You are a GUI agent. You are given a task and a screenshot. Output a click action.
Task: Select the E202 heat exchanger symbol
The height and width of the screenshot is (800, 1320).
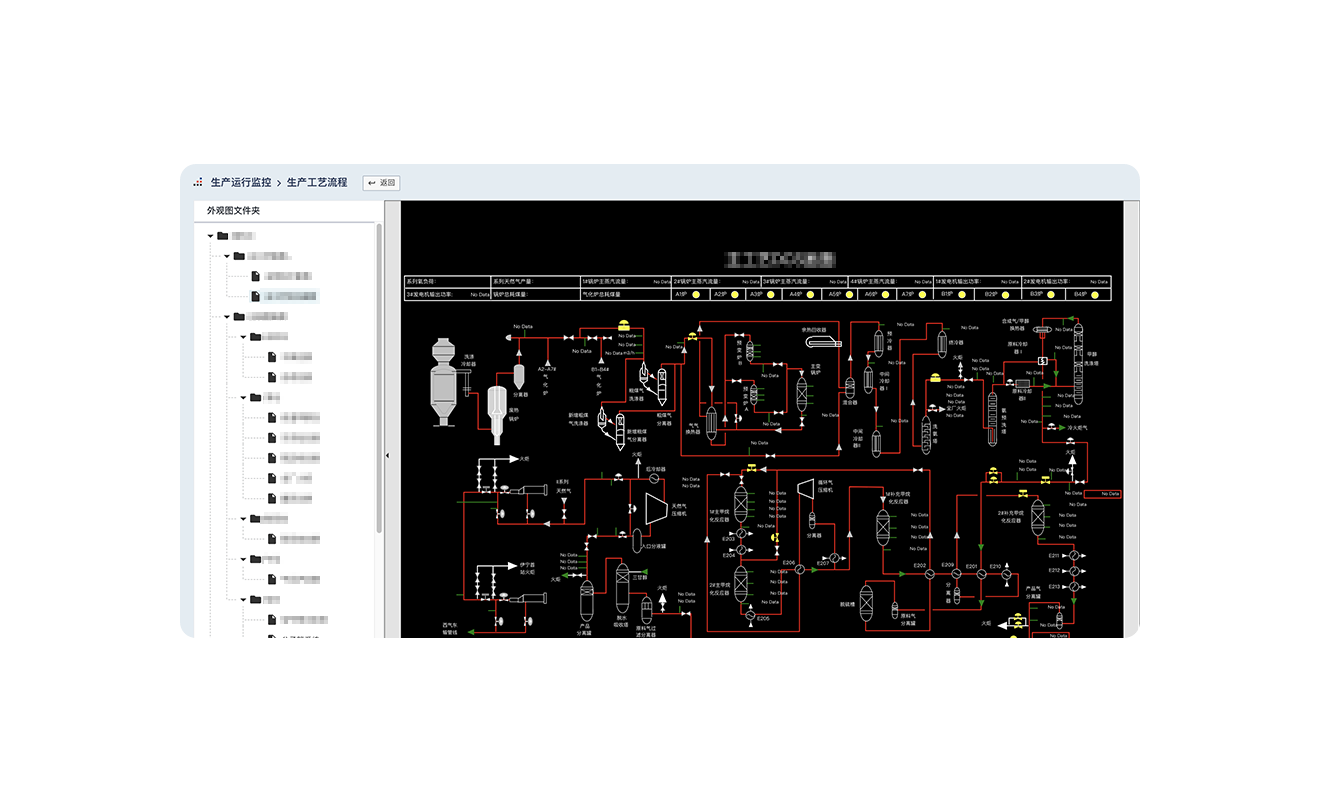(x=930, y=574)
